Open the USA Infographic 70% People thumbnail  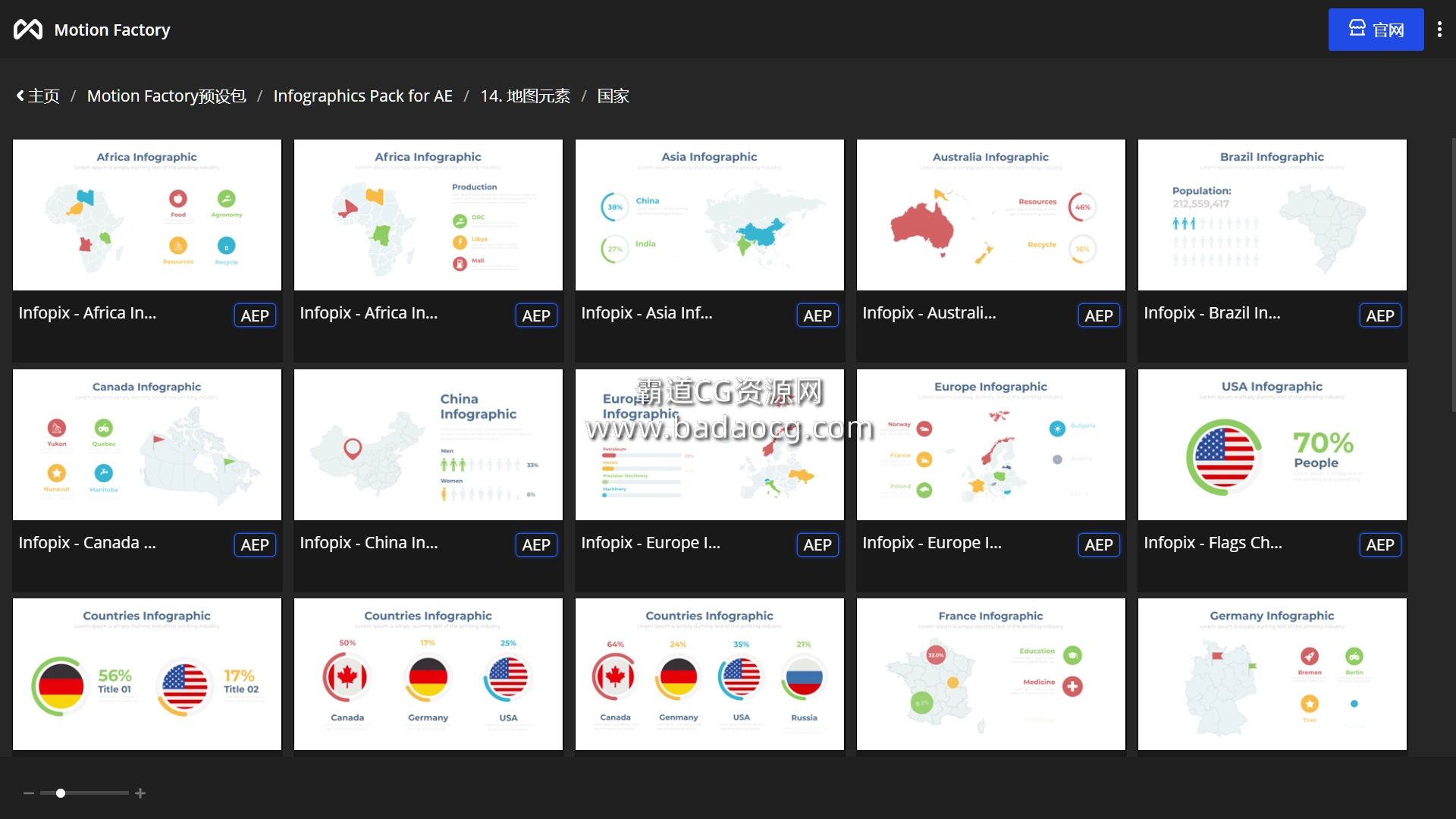[x=1272, y=444]
